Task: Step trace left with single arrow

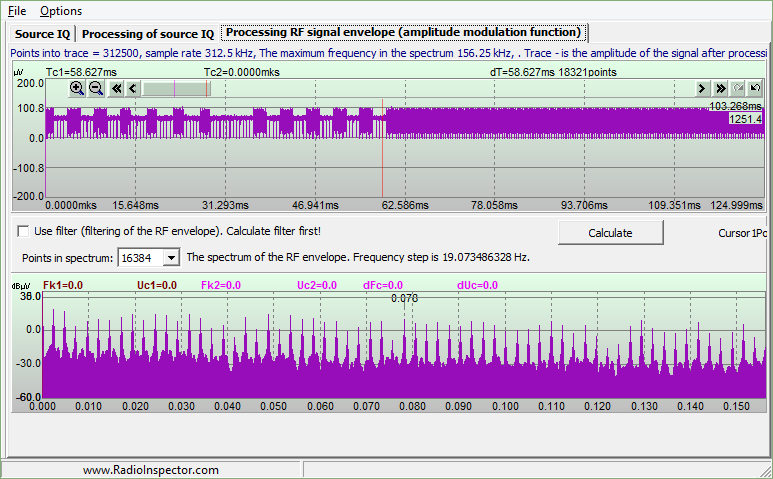Action: coord(133,88)
